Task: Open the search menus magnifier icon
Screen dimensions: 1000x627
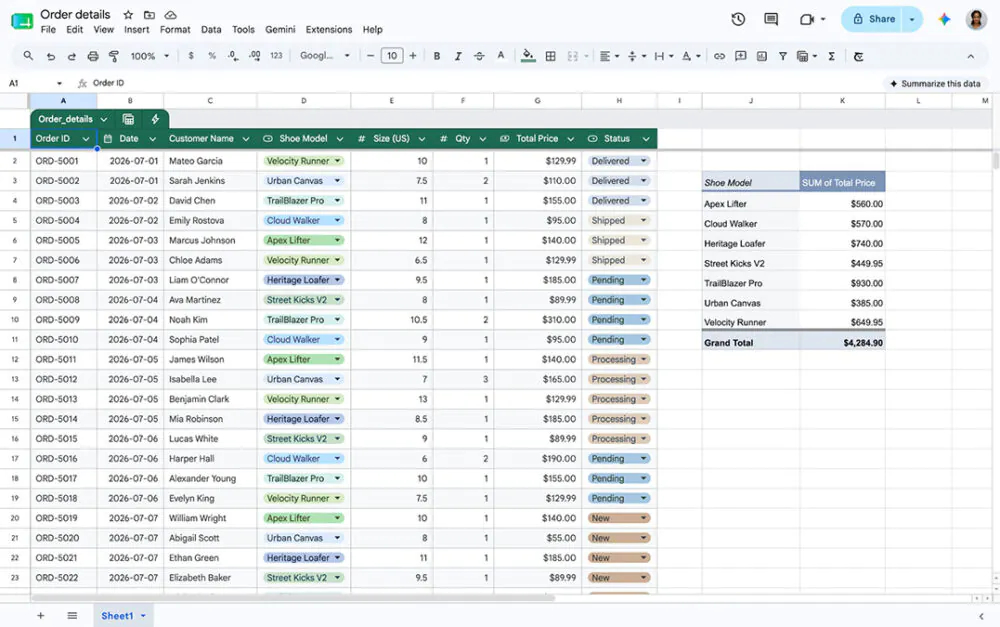Action: coord(28,56)
